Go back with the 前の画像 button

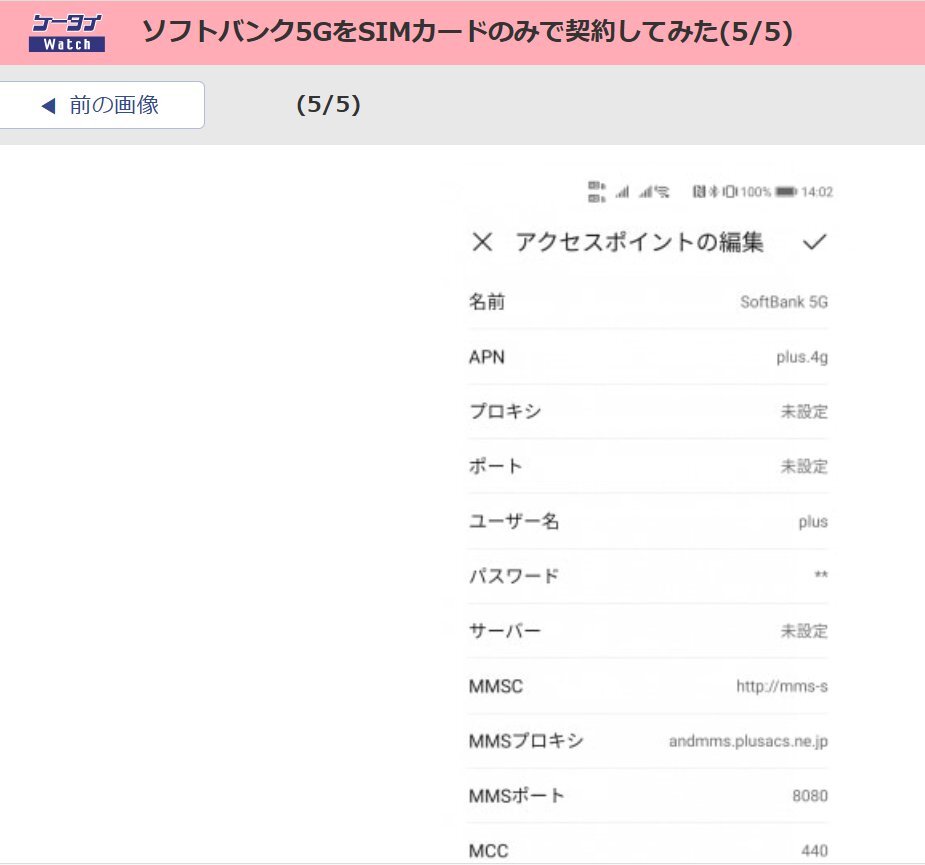tap(102, 105)
